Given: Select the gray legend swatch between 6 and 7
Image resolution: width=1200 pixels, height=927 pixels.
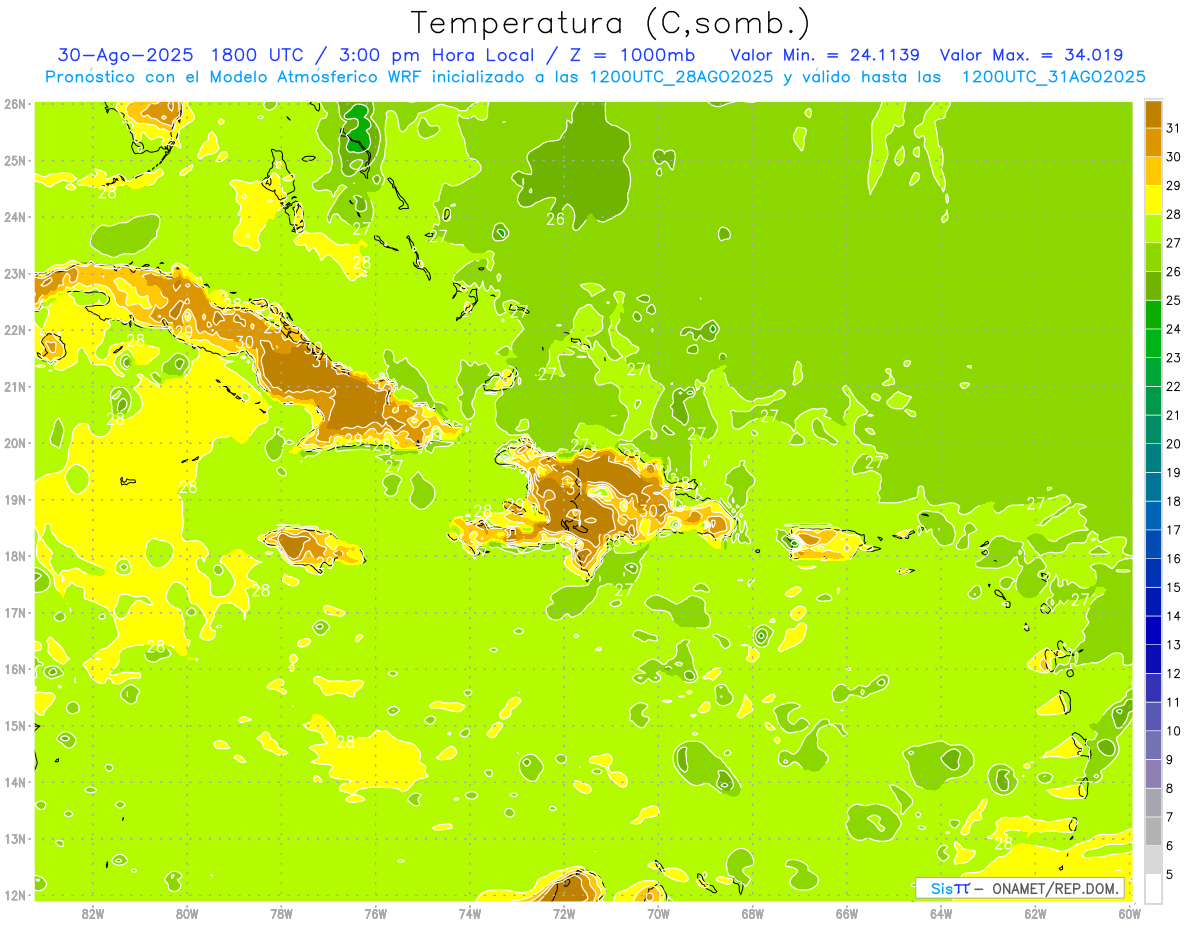Looking at the screenshot, I should click(1153, 831).
